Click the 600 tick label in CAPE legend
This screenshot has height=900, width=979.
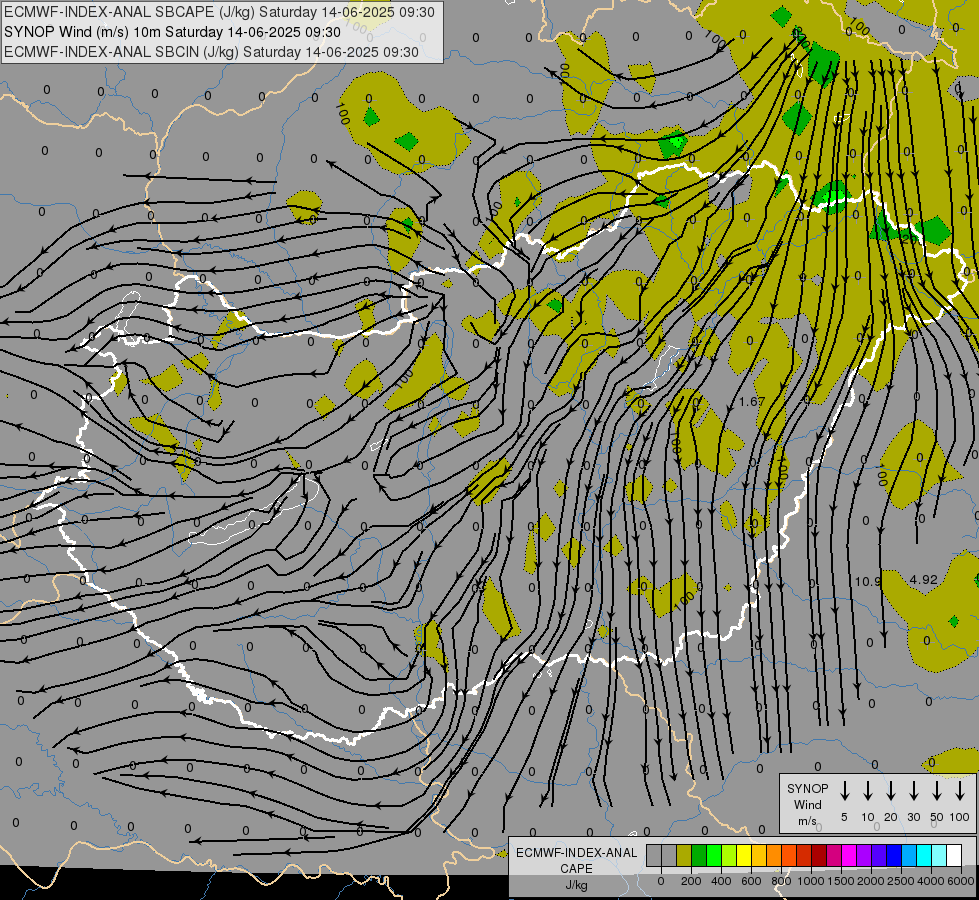[751, 881]
